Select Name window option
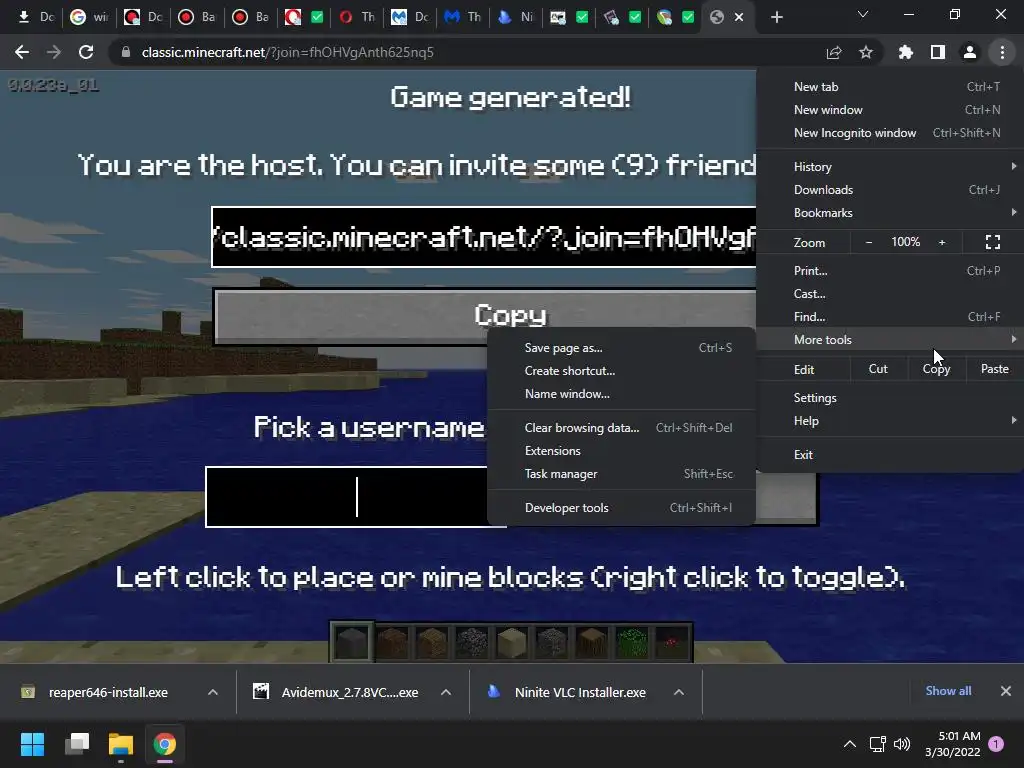1024x768 pixels. 622,394
